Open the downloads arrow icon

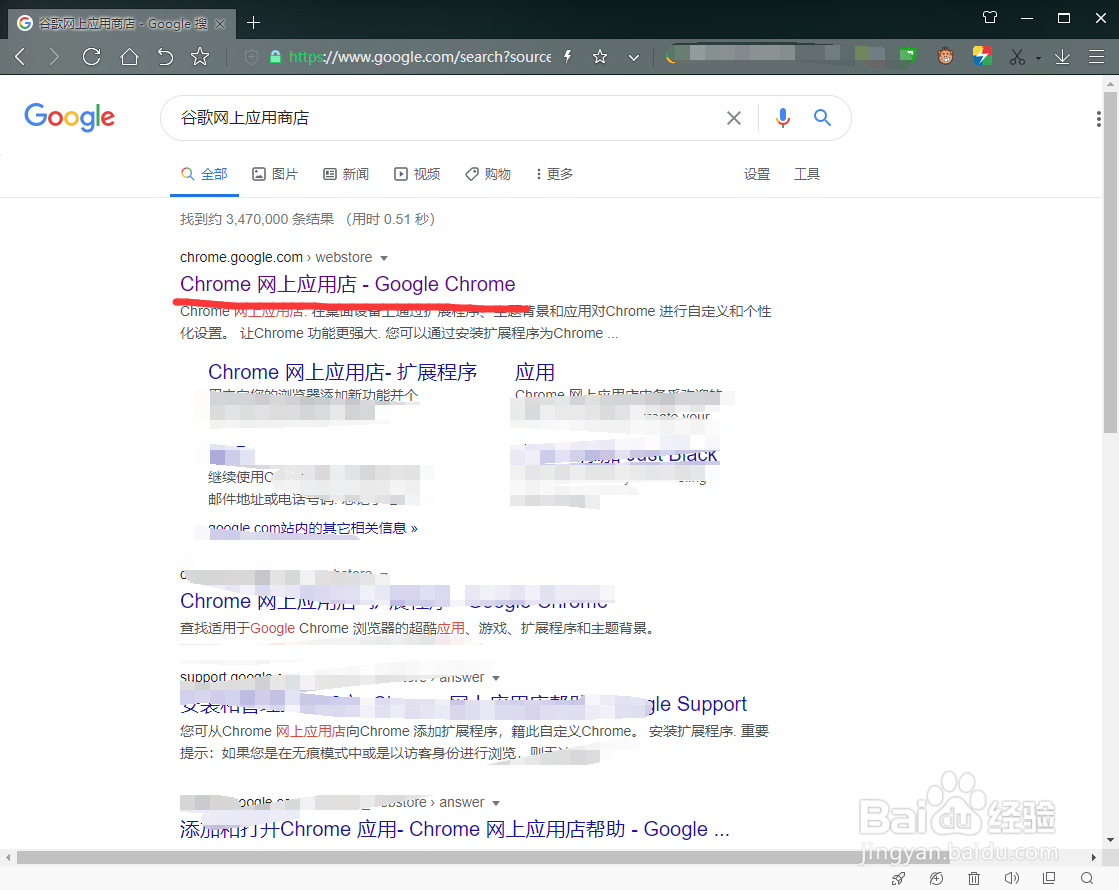pos(1062,56)
